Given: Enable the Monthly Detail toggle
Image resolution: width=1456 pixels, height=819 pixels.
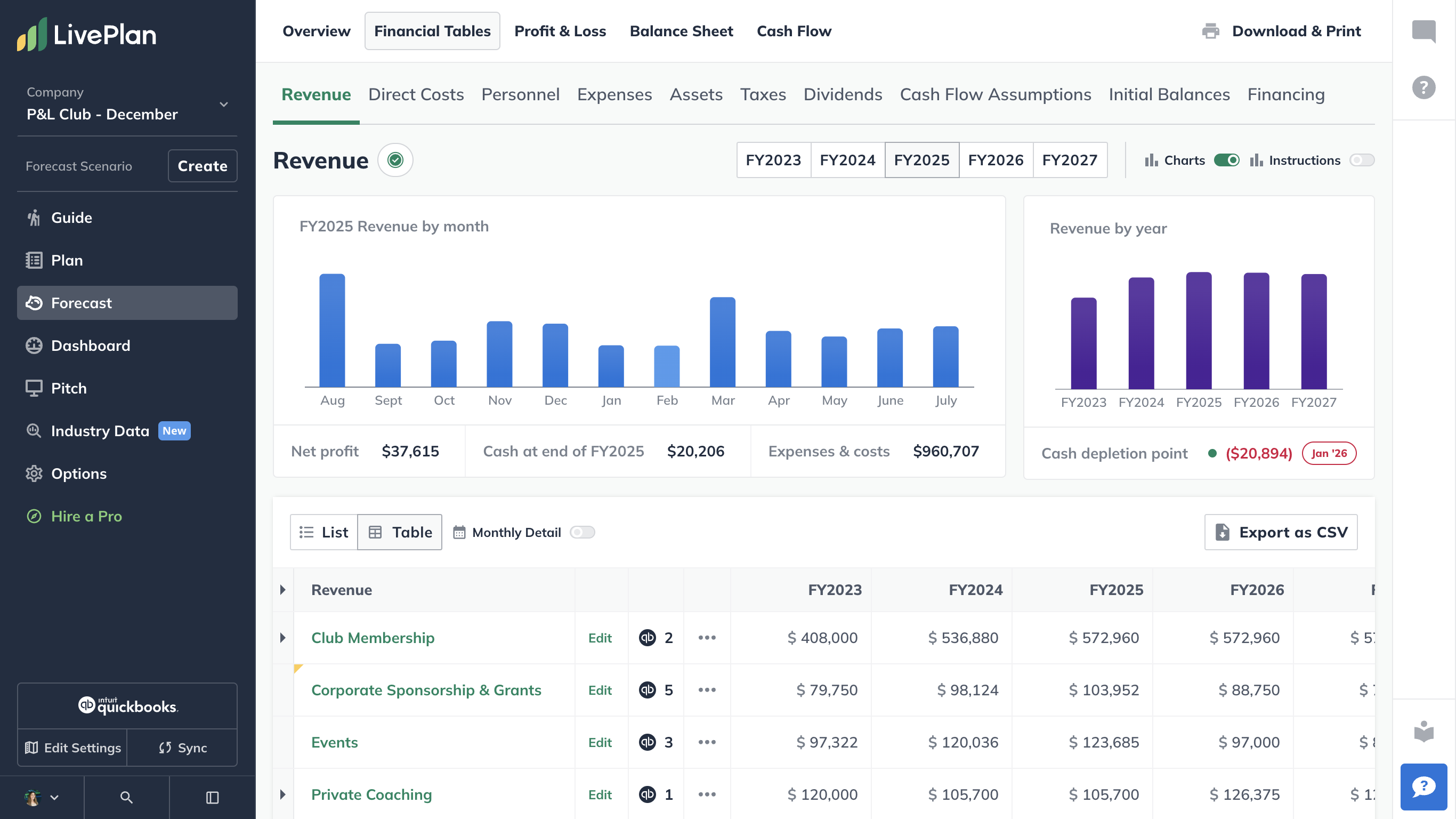Looking at the screenshot, I should click(x=581, y=532).
